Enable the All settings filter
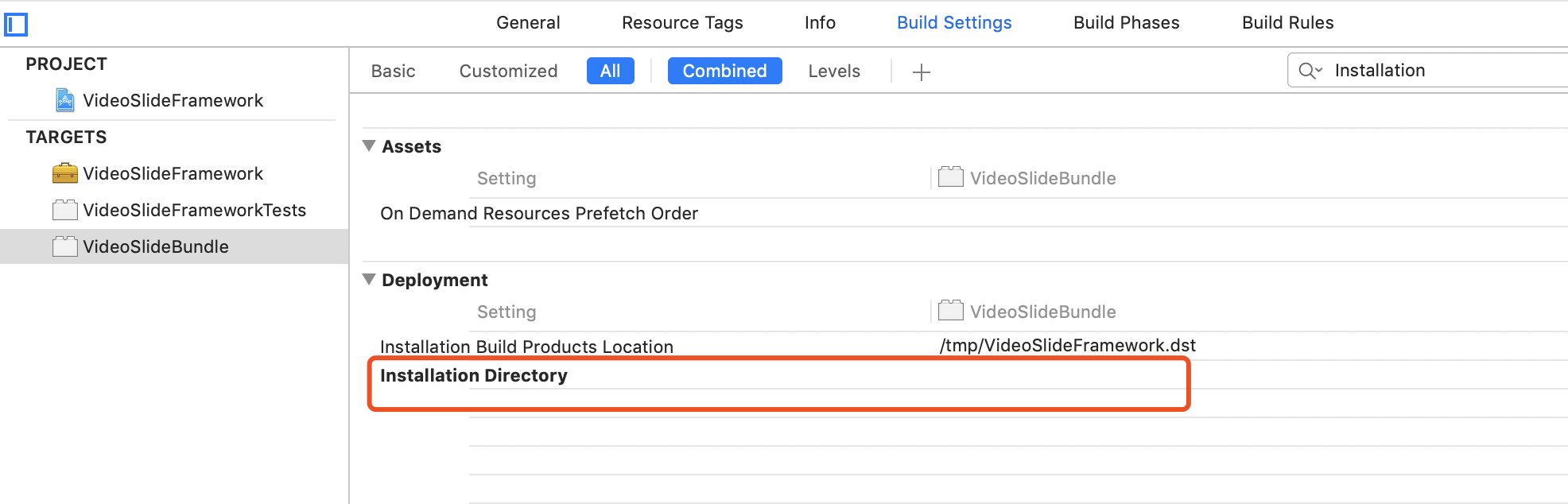Image resolution: width=1568 pixels, height=504 pixels. 610,71
